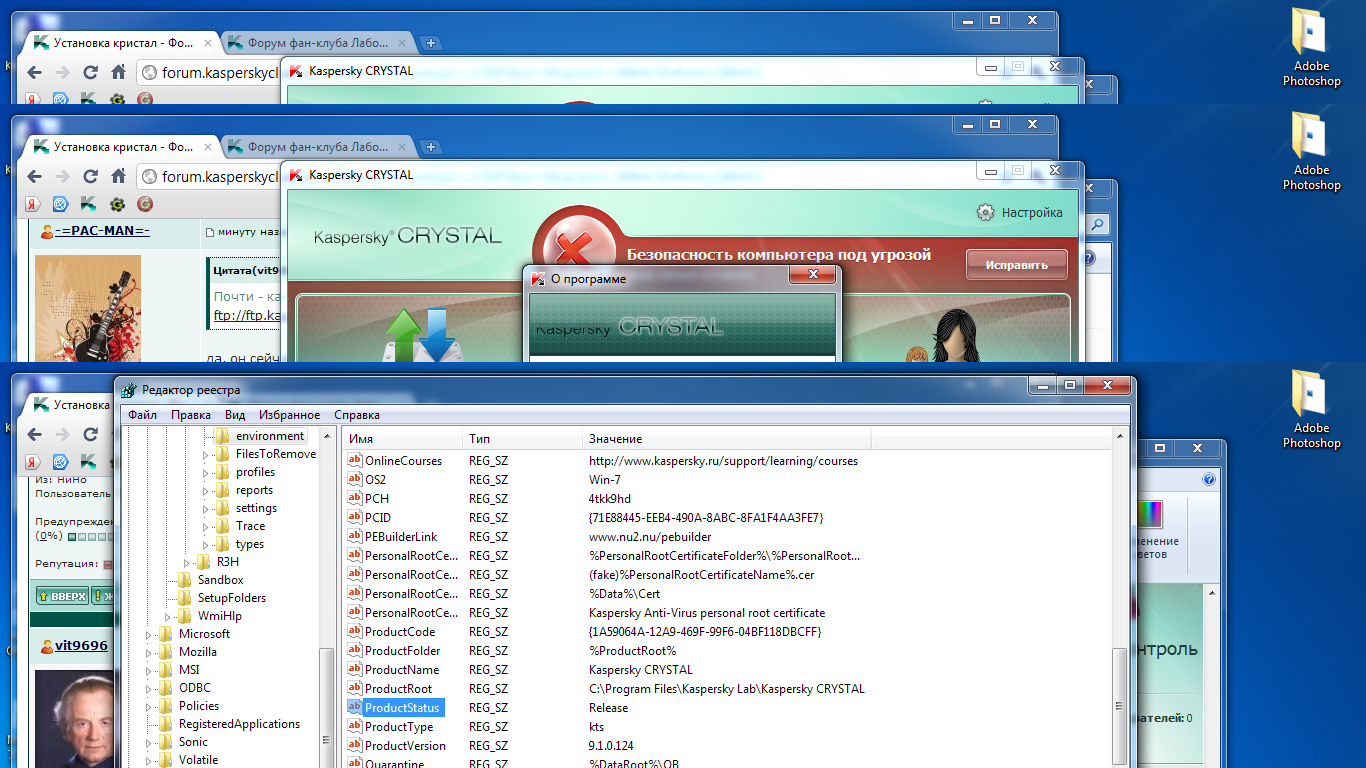The image size is (1366, 768).
Task: Click the Значение column header
Action: (727, 439)
